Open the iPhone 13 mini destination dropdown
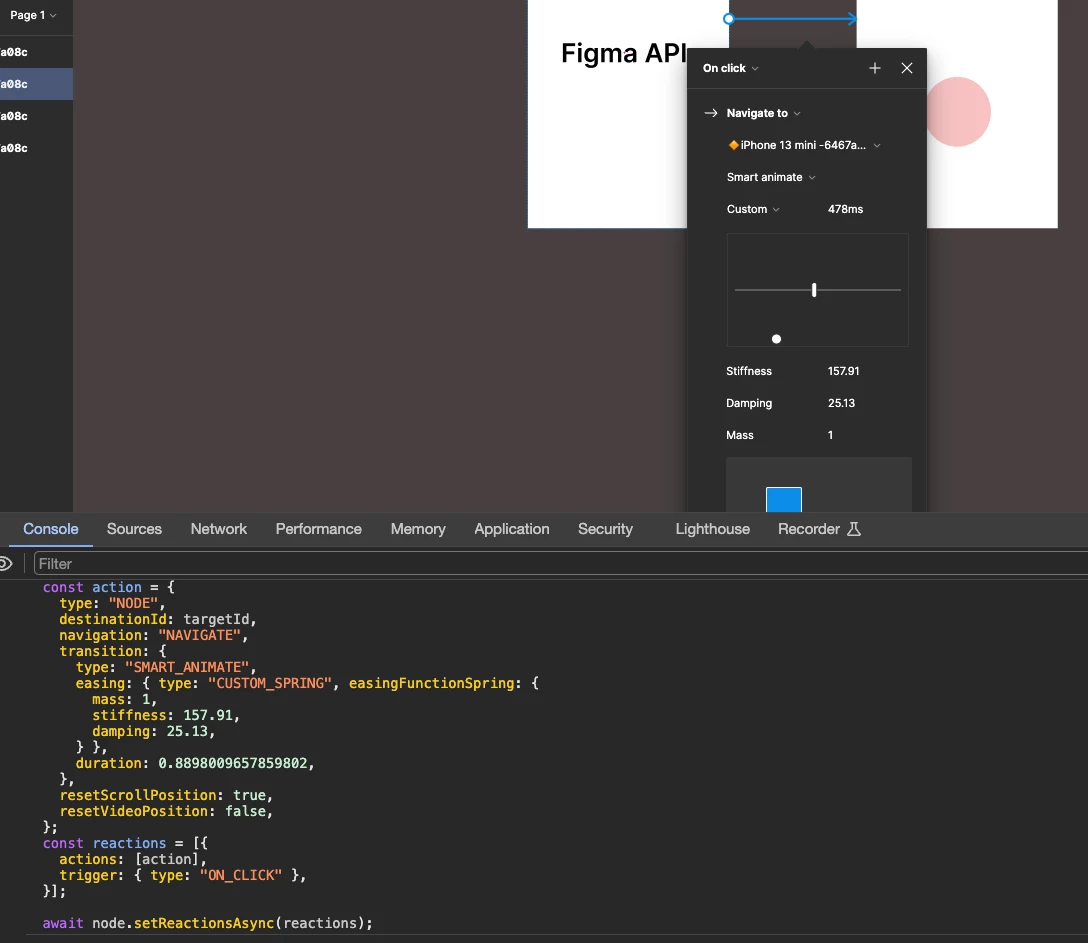This screenshot has height=943, width=1088. tap(805, 145)
